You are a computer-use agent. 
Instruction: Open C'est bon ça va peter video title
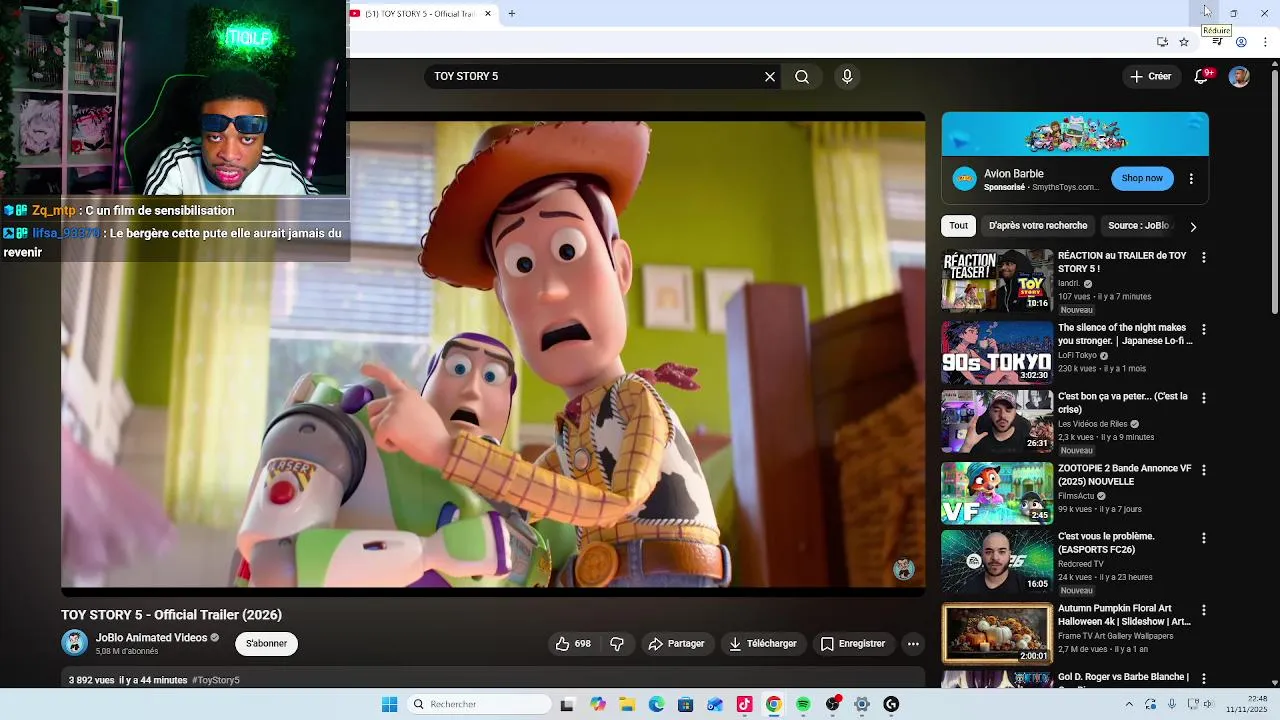pos(1123,403)
